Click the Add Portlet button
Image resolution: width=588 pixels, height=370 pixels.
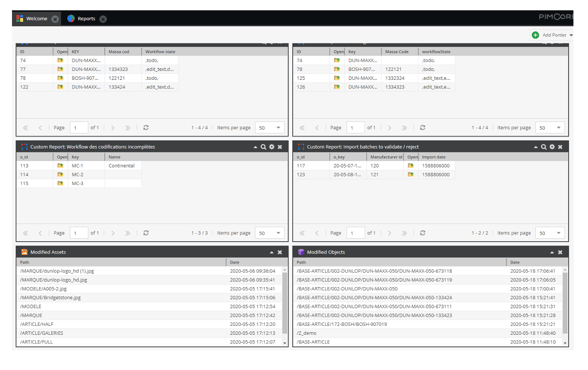point(552,35)
